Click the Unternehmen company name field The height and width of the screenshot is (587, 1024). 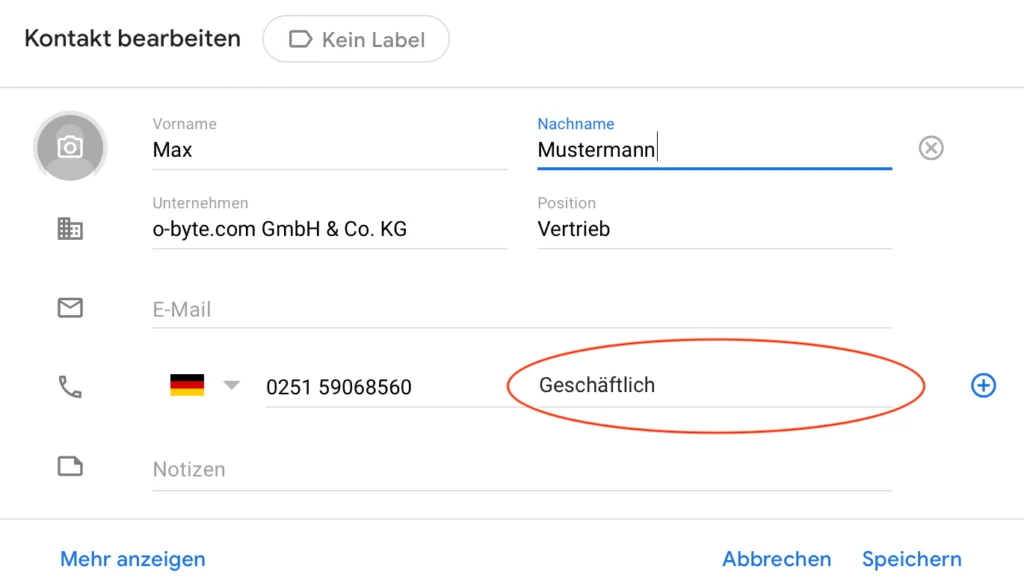pos(328,229)
